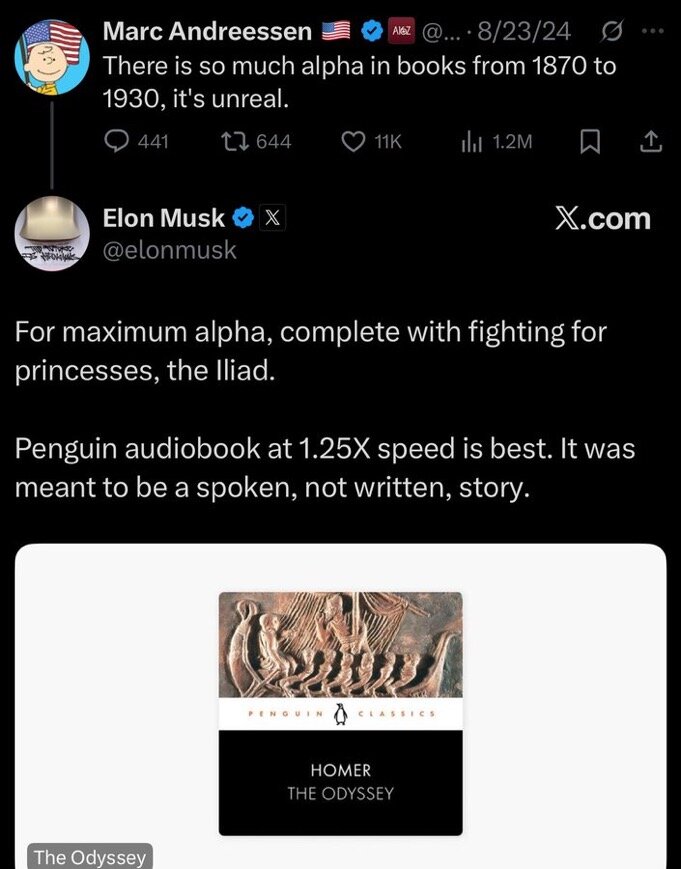Open the three-dot more options menu
The image size is (681, 869).
pos(652,32)
